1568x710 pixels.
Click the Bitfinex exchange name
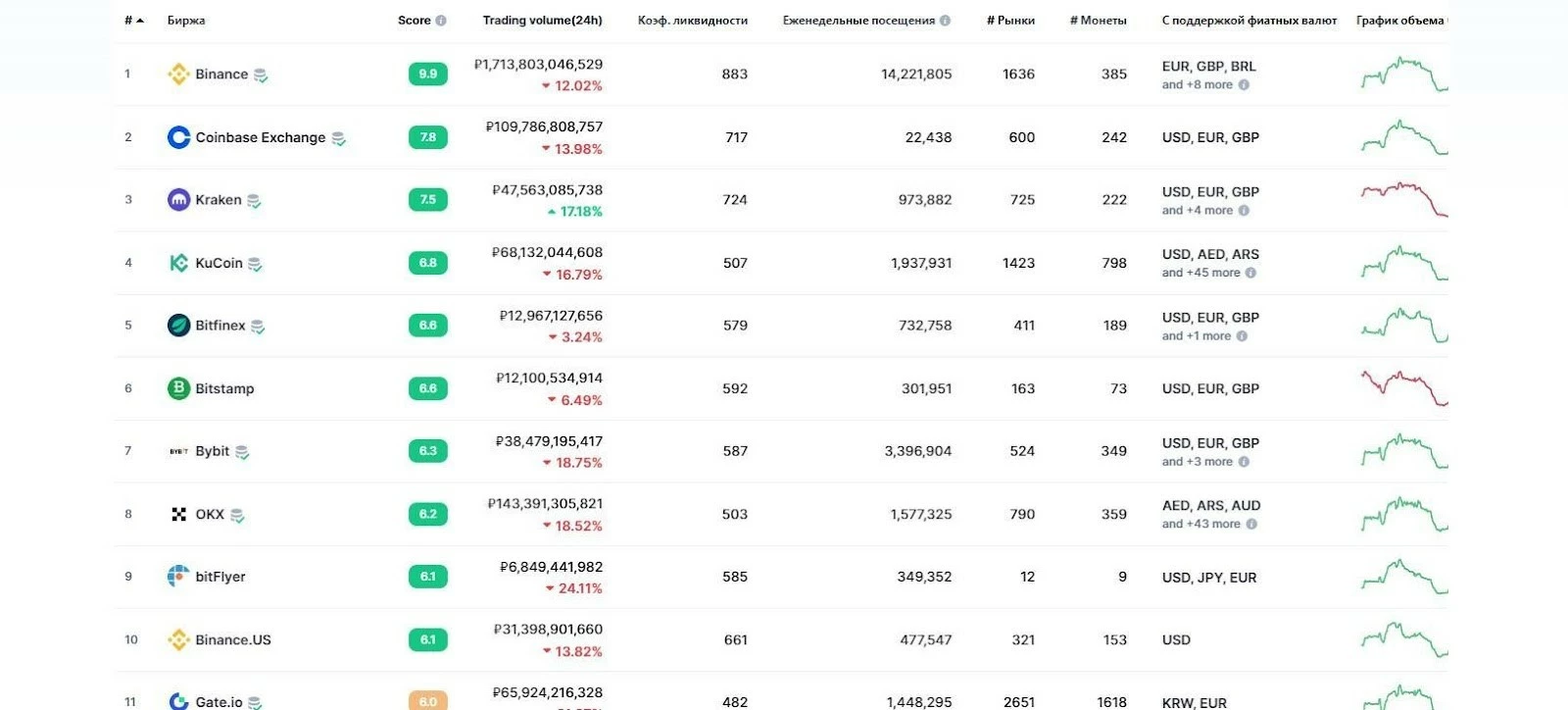click(x=220, y=326)
